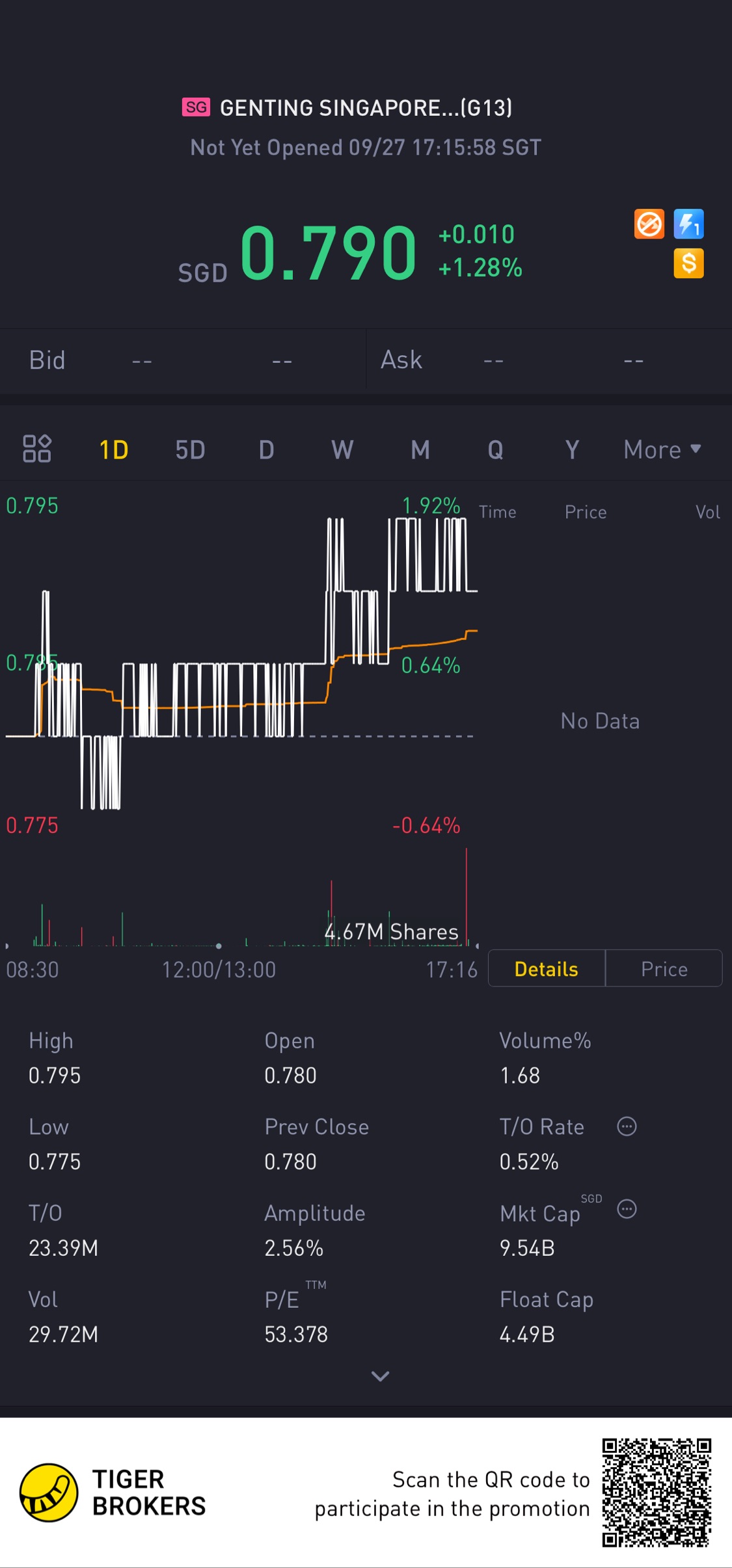Open the More chart periods dropdown

pos(662,449)
